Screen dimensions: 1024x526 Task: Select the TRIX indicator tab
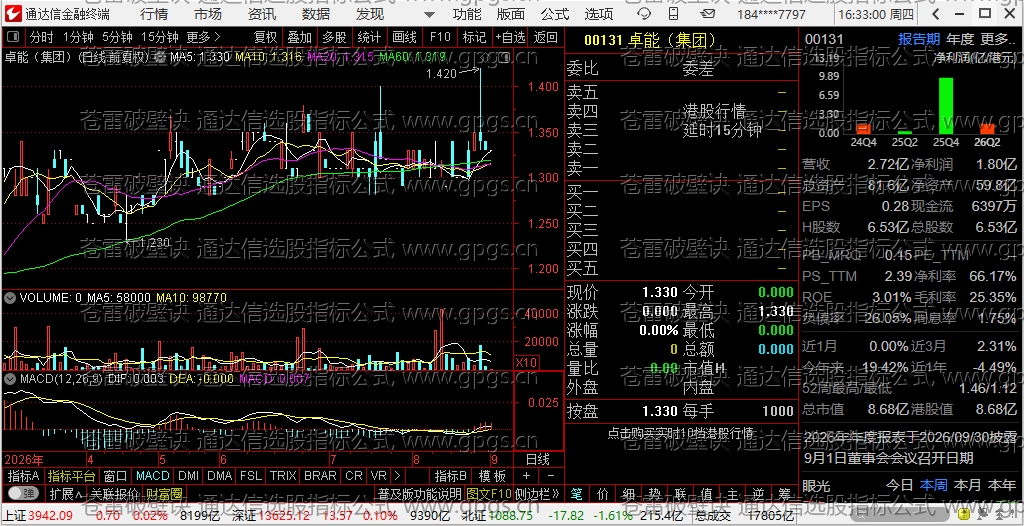(282, 475)
